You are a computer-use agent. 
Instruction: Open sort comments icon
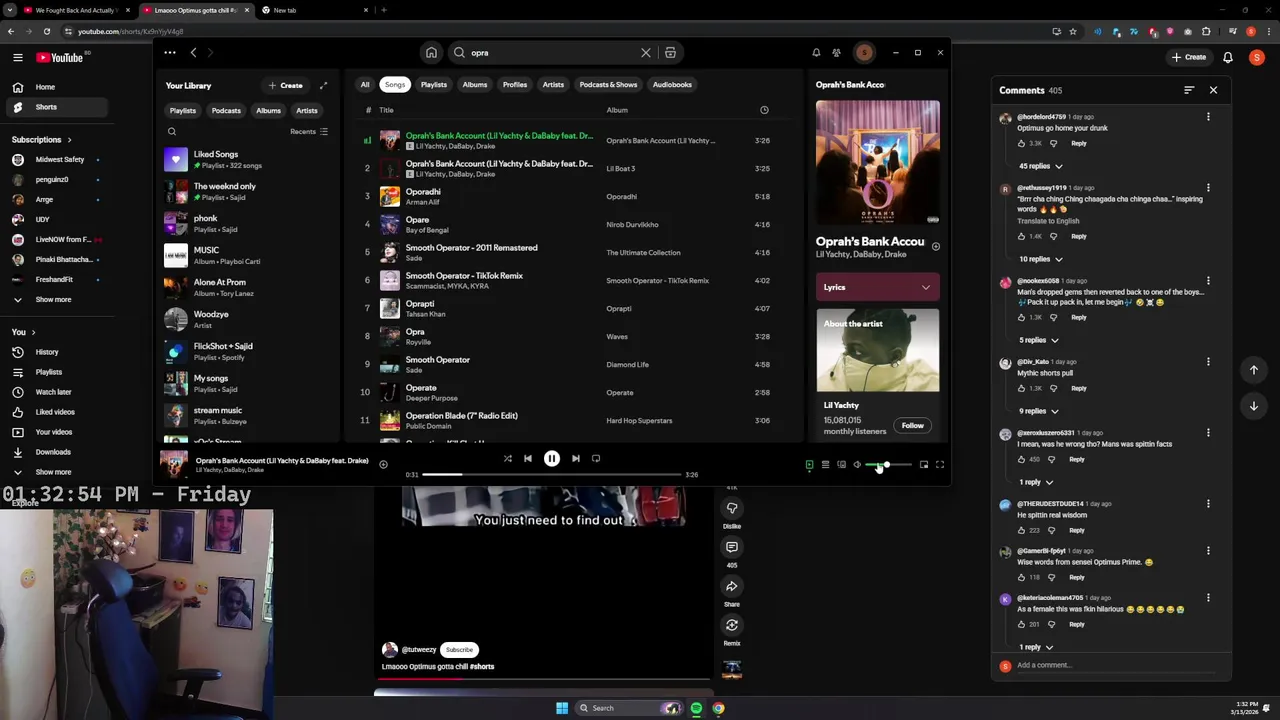point(1189,91)
